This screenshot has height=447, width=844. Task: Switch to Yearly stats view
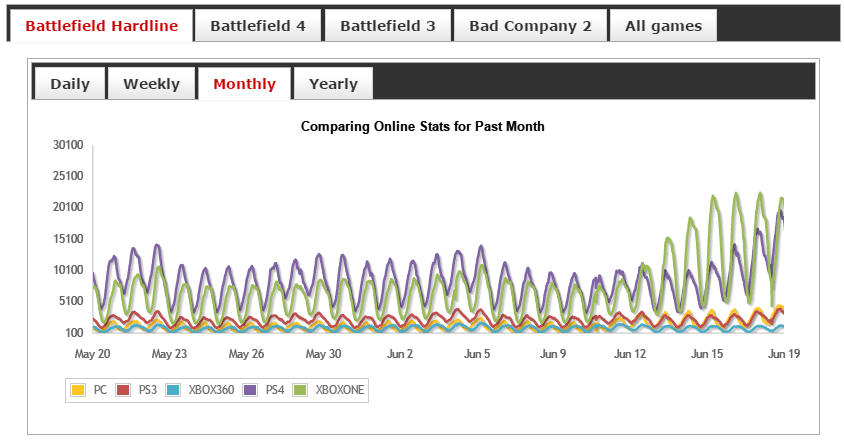coord(333,84)
